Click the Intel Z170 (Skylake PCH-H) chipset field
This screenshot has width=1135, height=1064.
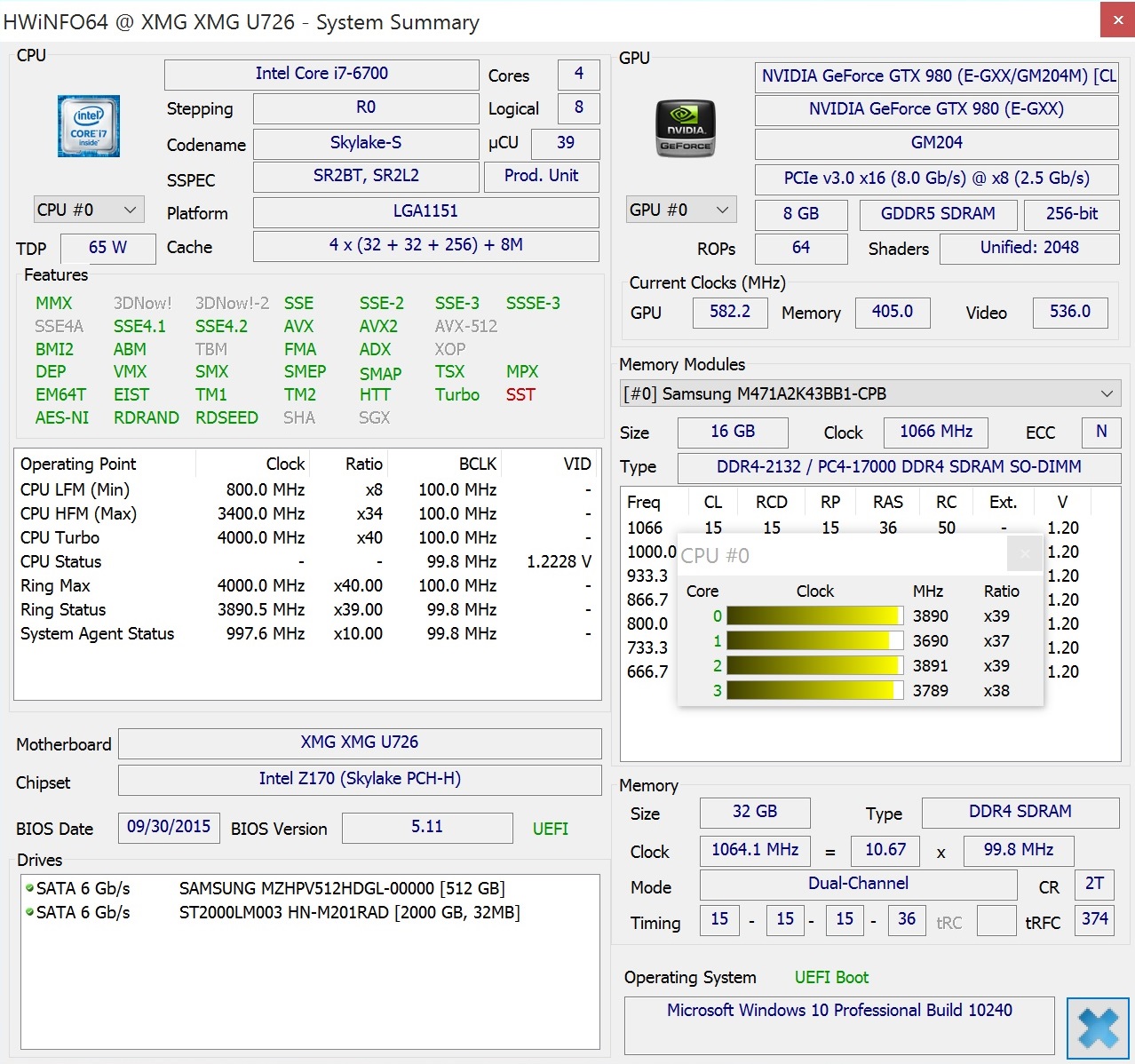[x=360, y=779]
